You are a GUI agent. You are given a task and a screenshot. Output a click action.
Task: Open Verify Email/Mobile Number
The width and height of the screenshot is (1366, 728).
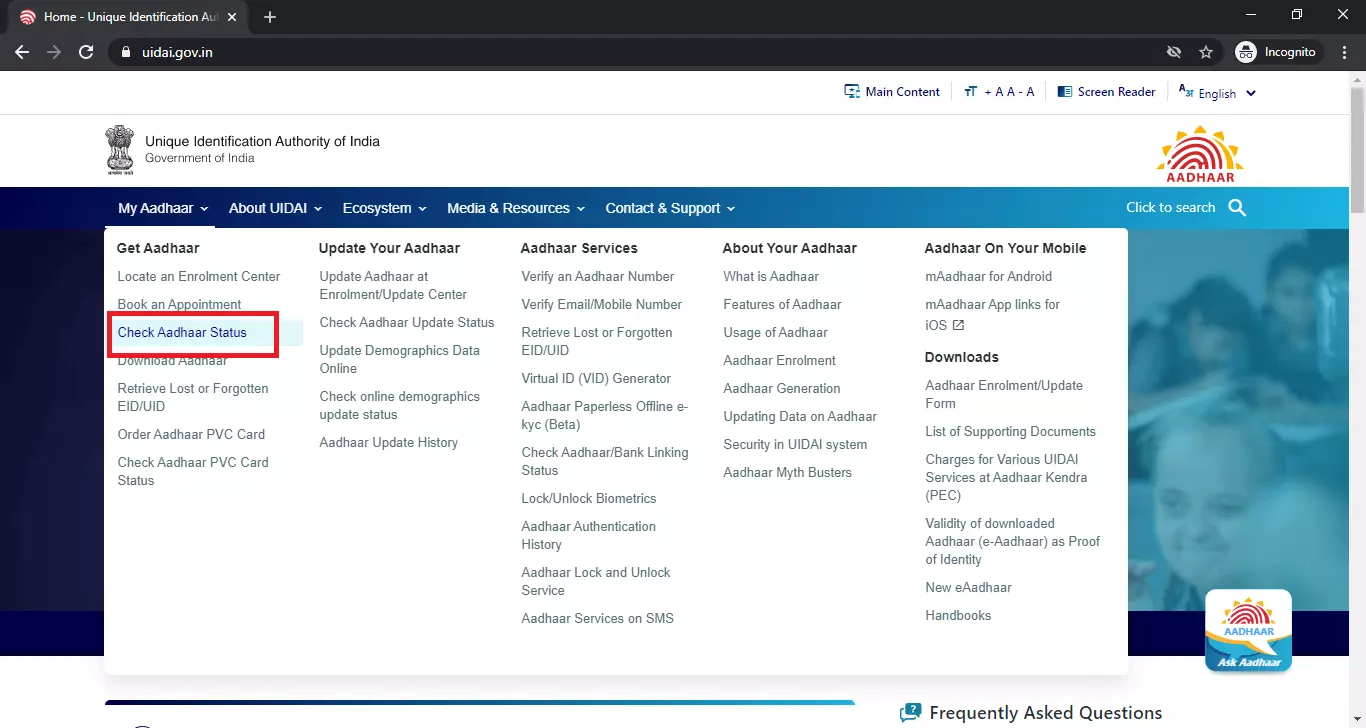pyautogui.click(x=601, y=304)
